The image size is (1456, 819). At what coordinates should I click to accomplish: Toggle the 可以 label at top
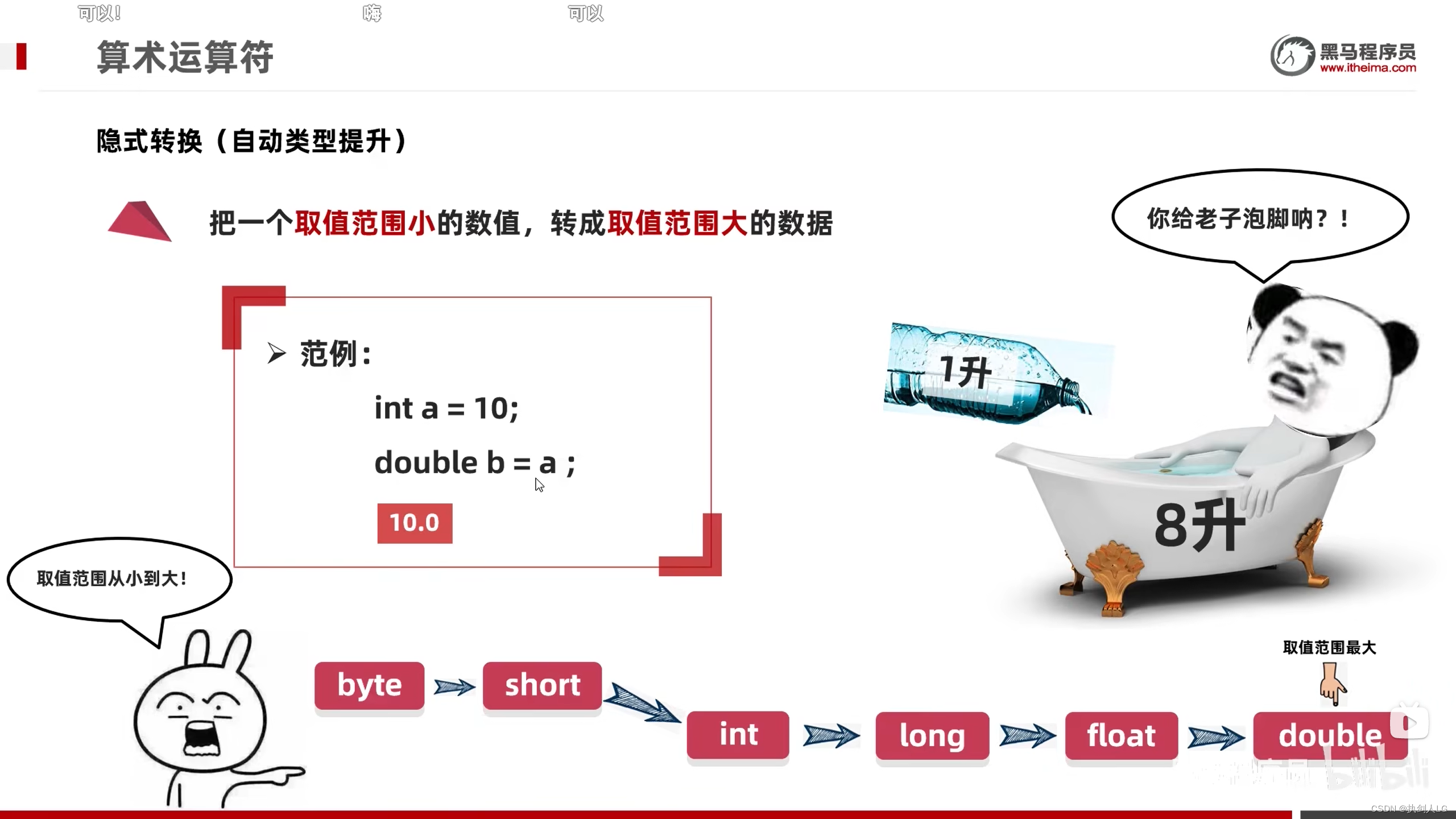pos(584,12)
